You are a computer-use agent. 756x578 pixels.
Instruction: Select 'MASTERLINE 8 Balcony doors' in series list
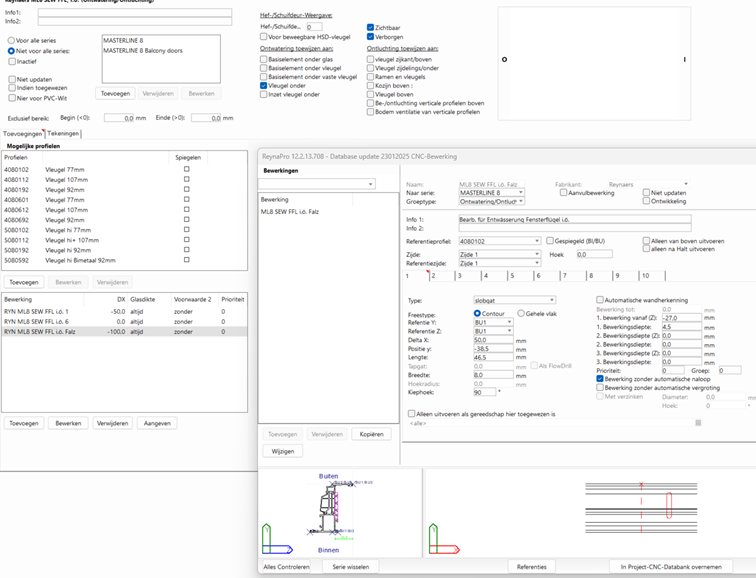(x=143, y=50)
